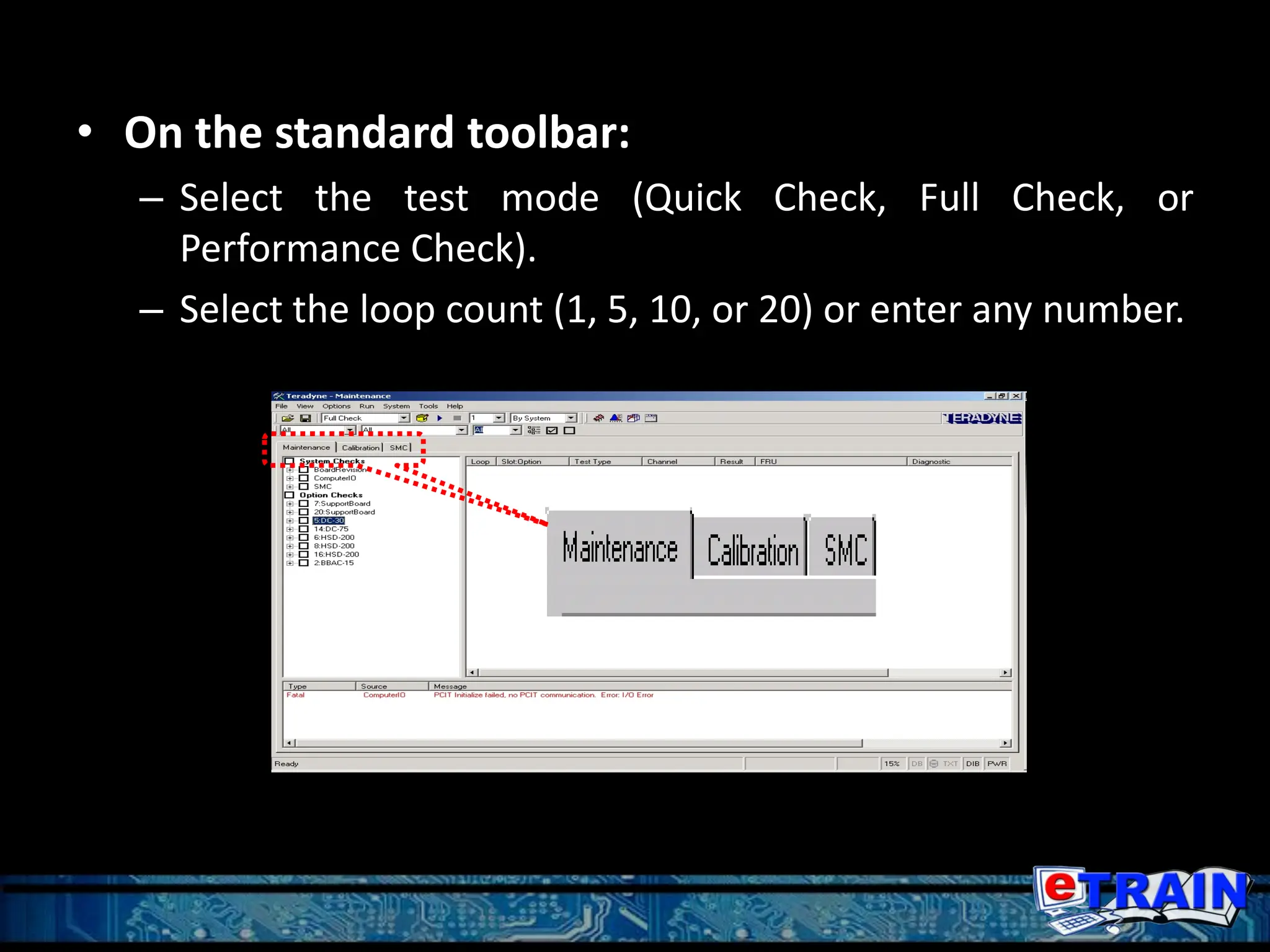Screen dimensions: 1270x952
Task: Check the 20:SupportBoard checkbox
Action: (304, 512)
